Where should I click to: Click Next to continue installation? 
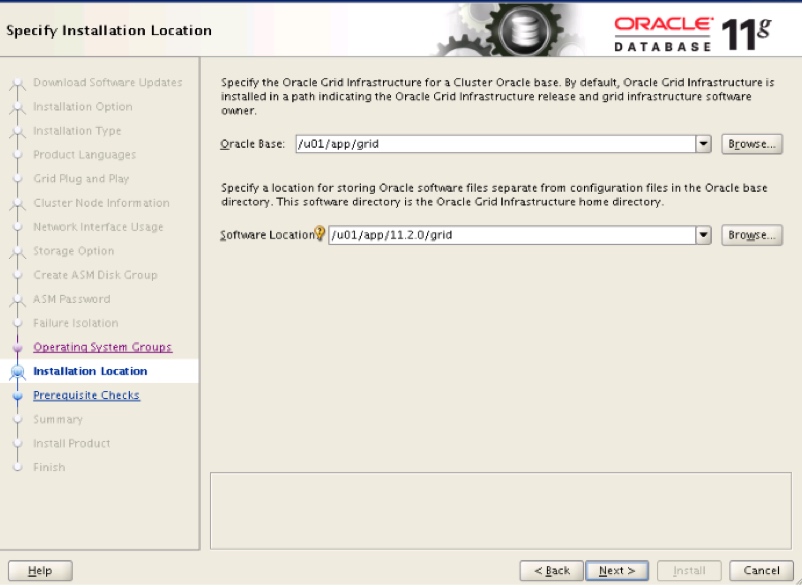pos(617,570)
